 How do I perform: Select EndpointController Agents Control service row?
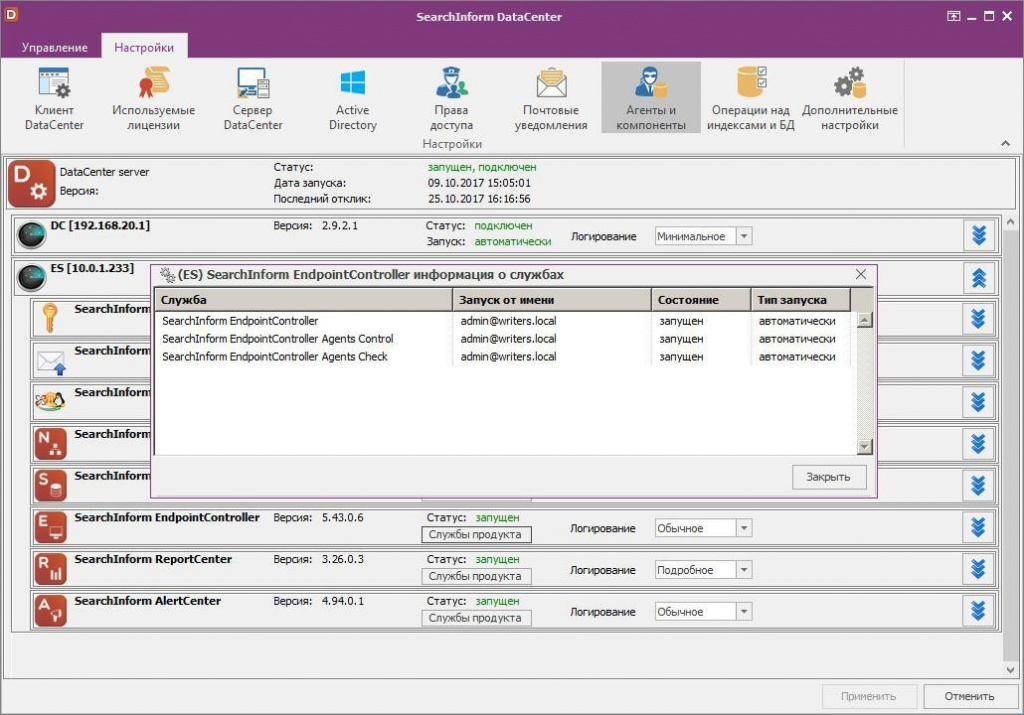[x=503, y=339]
